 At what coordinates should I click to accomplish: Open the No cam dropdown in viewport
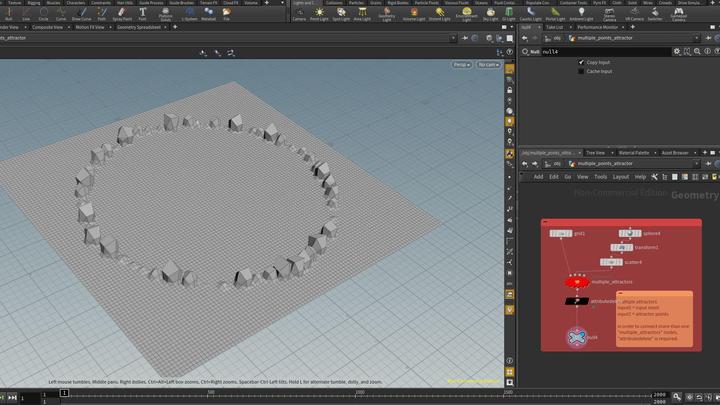click(x=488, y=65)
